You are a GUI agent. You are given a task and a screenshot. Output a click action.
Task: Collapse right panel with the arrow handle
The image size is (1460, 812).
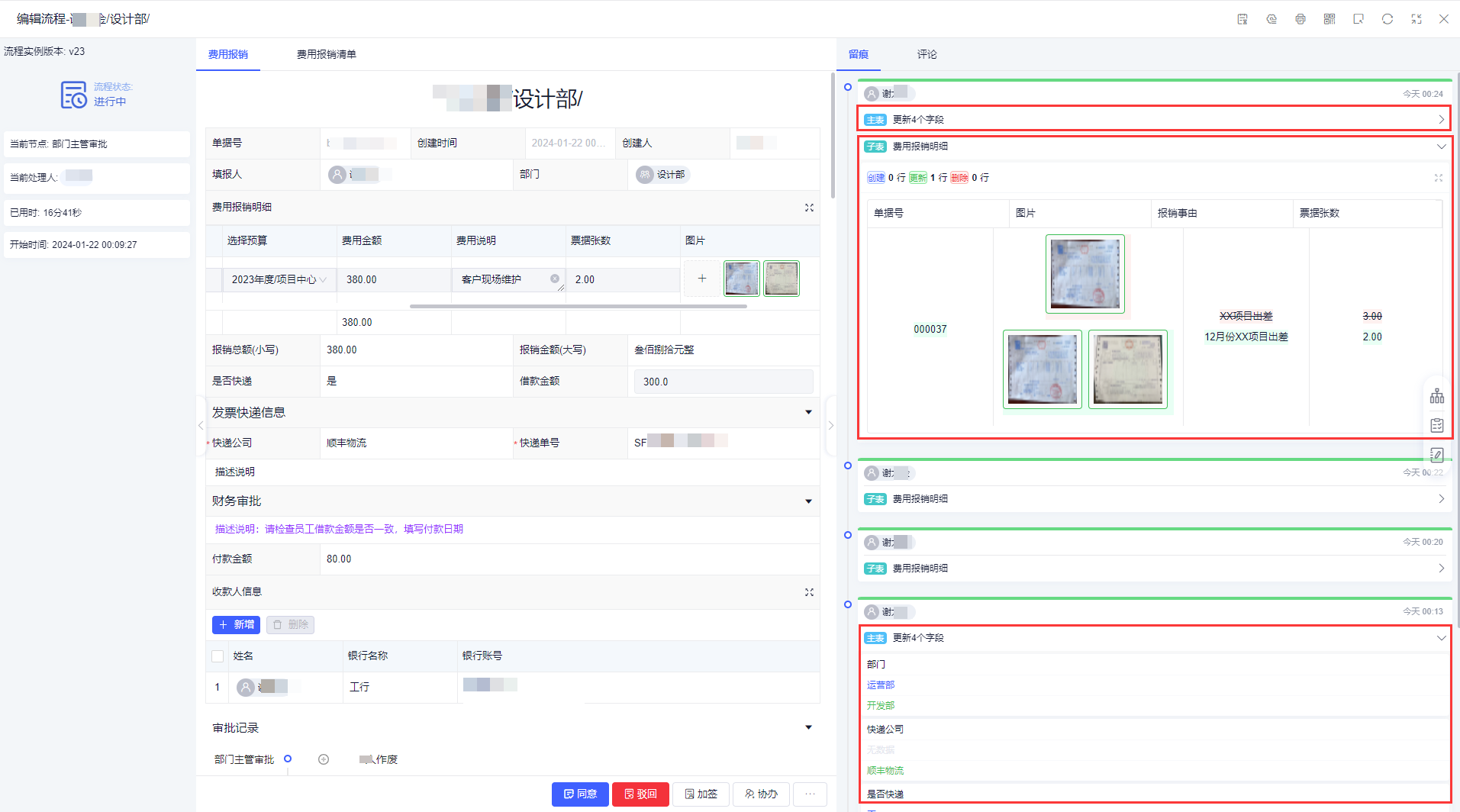click(831, 426)
